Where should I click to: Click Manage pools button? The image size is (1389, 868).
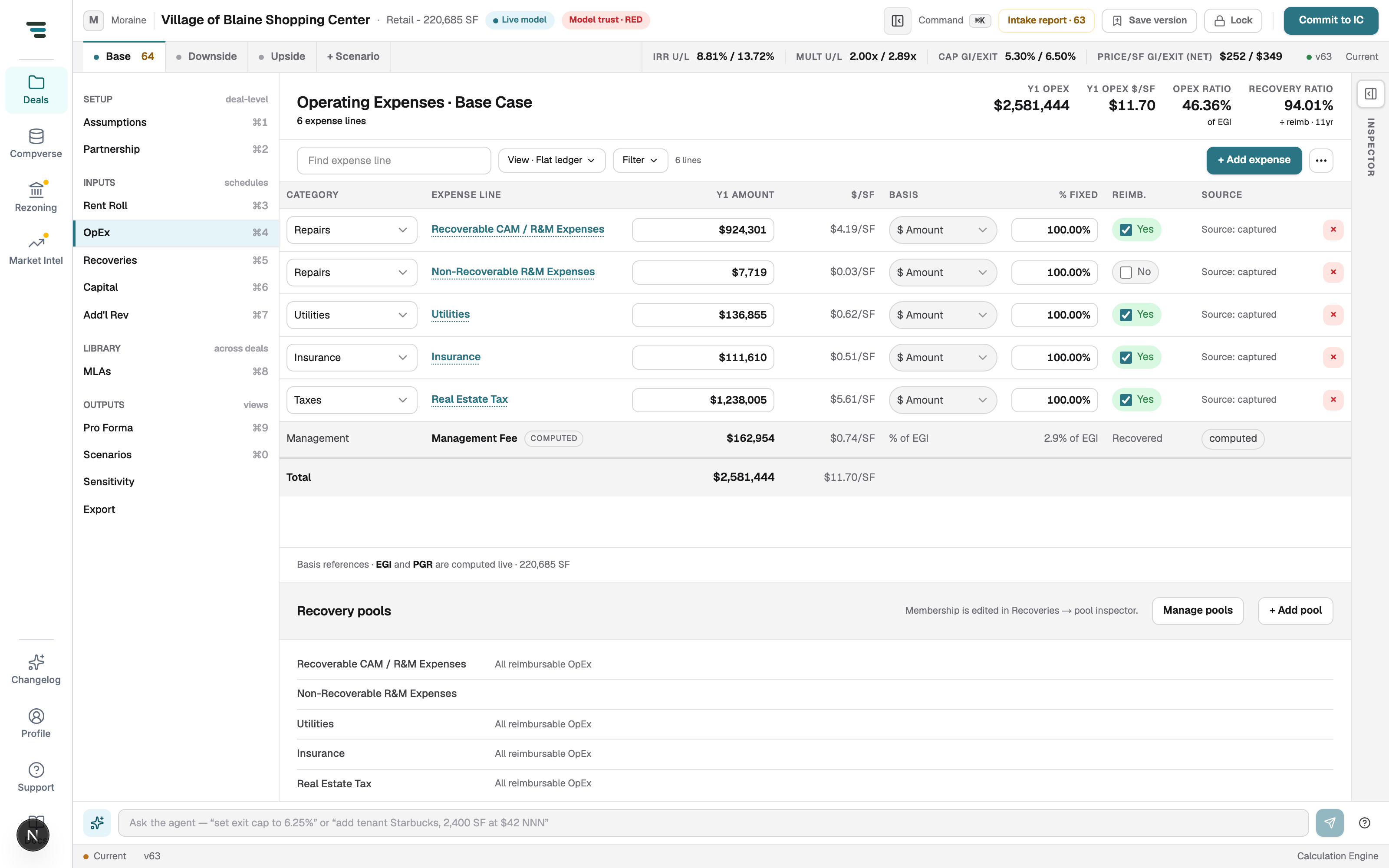tap(1198, 611)
